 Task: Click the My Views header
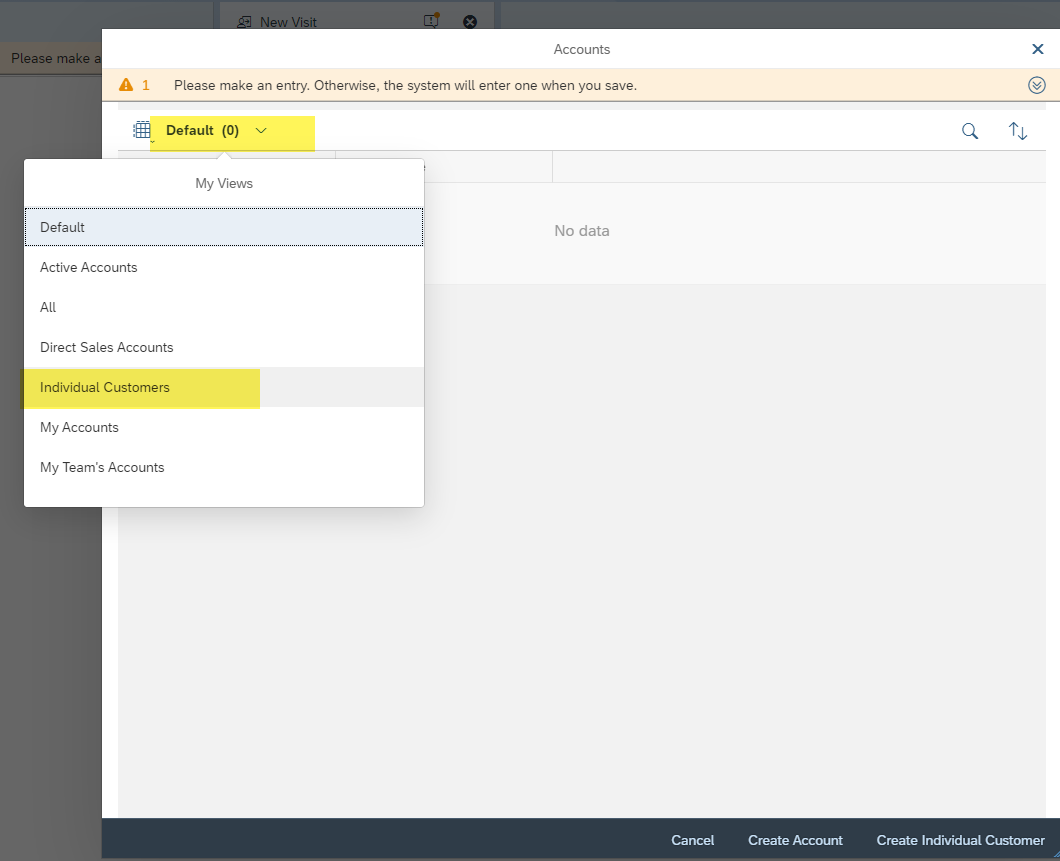tap(224, 183)
